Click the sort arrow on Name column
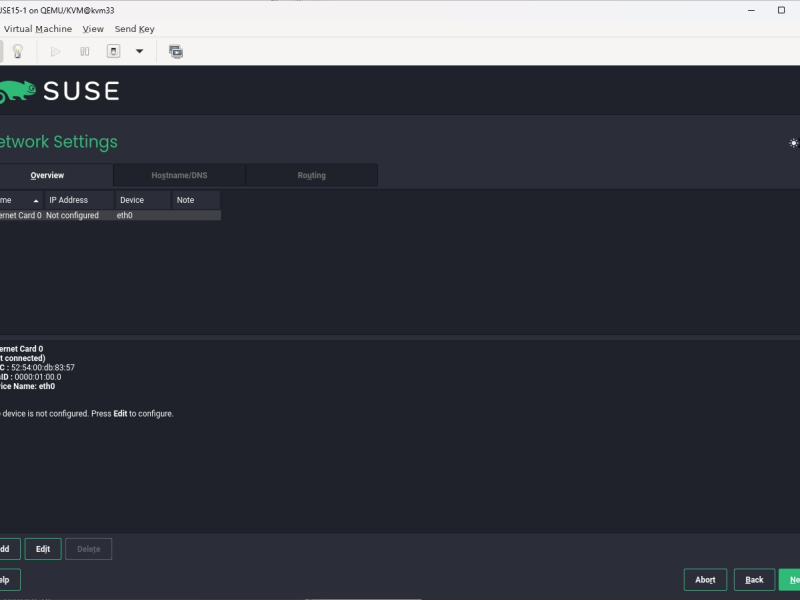800x600 pixels. (36, 201)
